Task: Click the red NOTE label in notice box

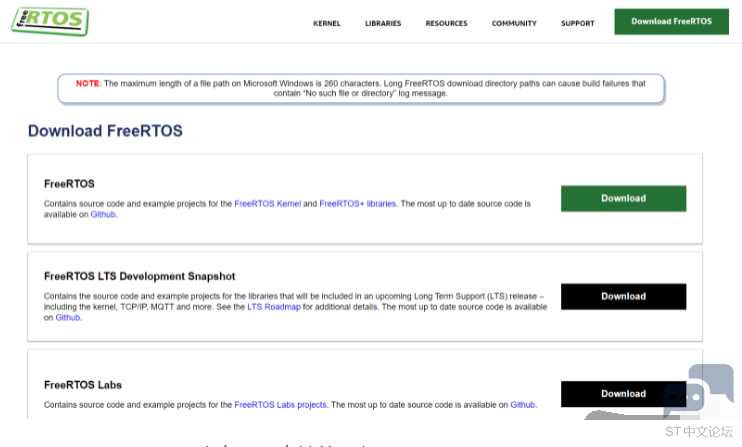Action: pos(88,83)
